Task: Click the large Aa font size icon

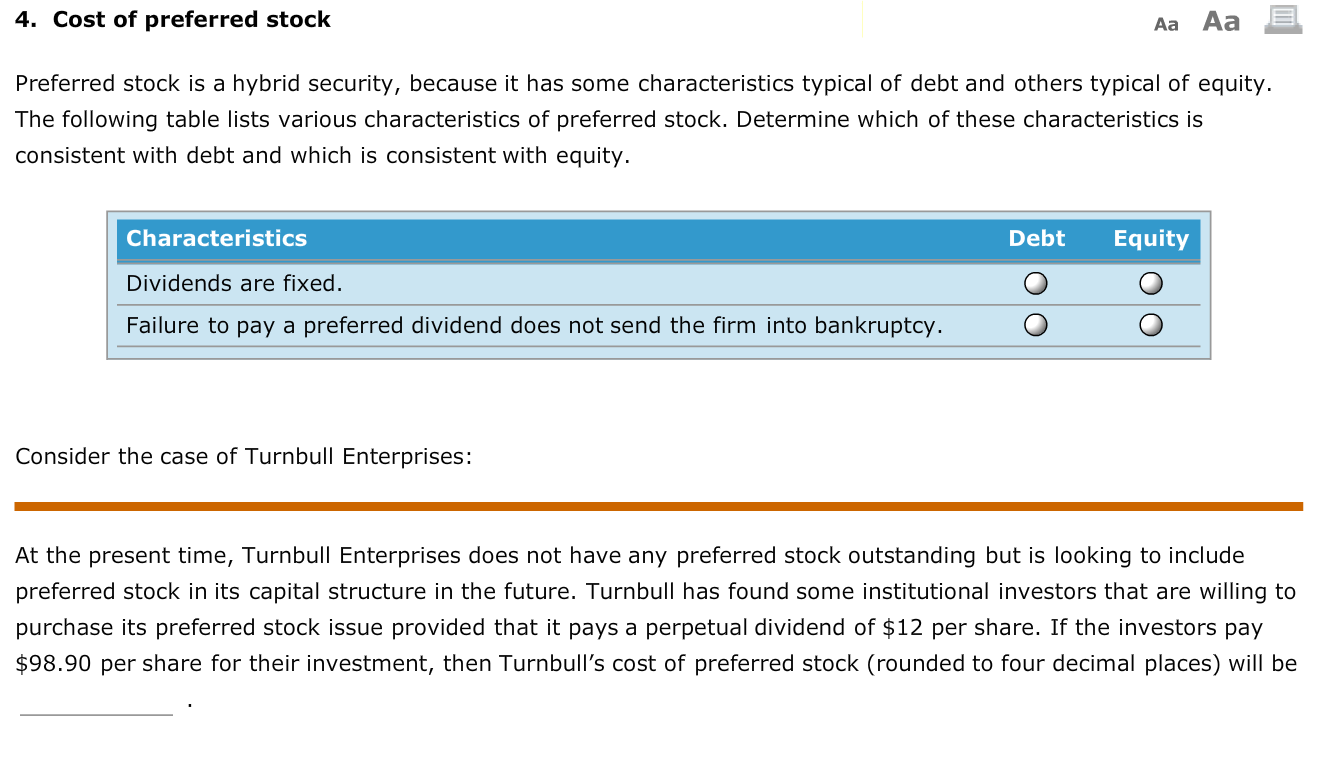Action: [x=1219, y=20]
